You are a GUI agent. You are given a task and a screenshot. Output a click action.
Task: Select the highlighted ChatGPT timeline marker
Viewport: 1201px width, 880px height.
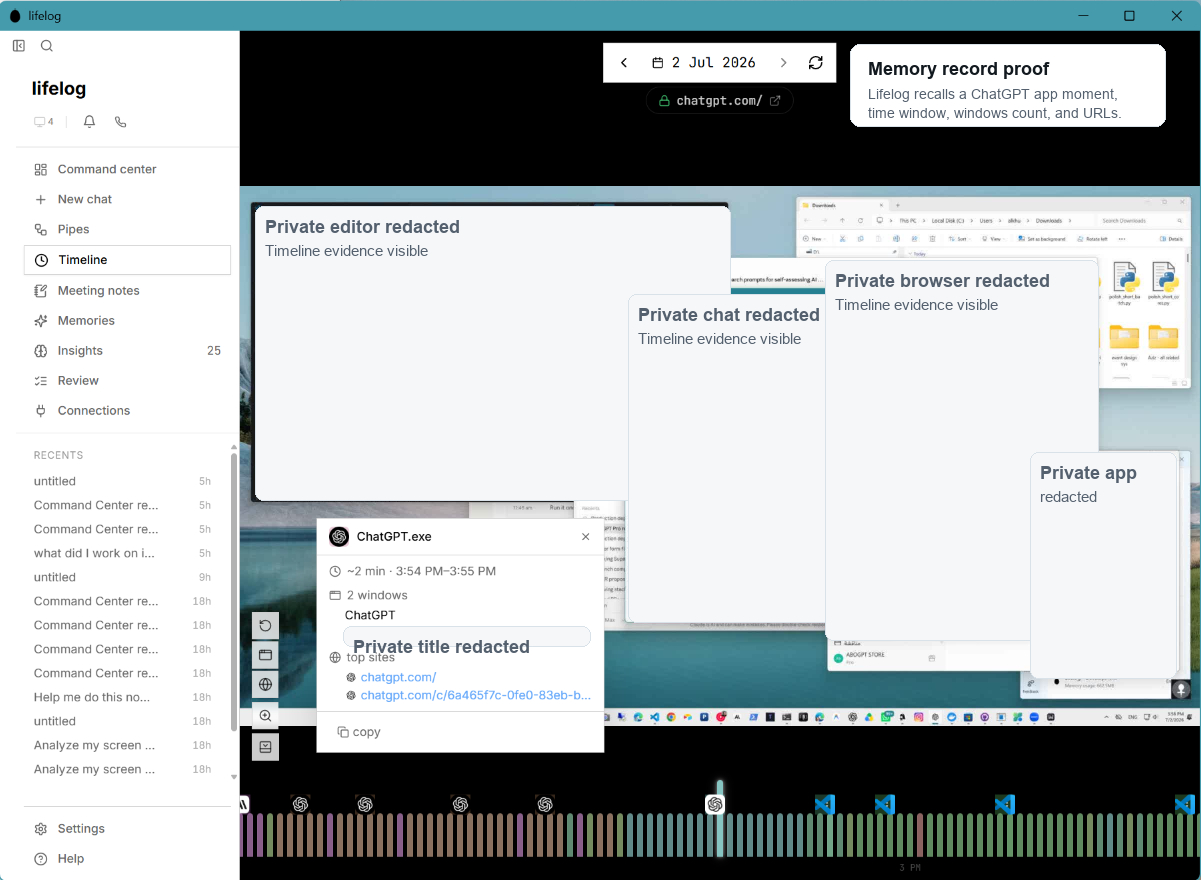(x=715, y=804)
